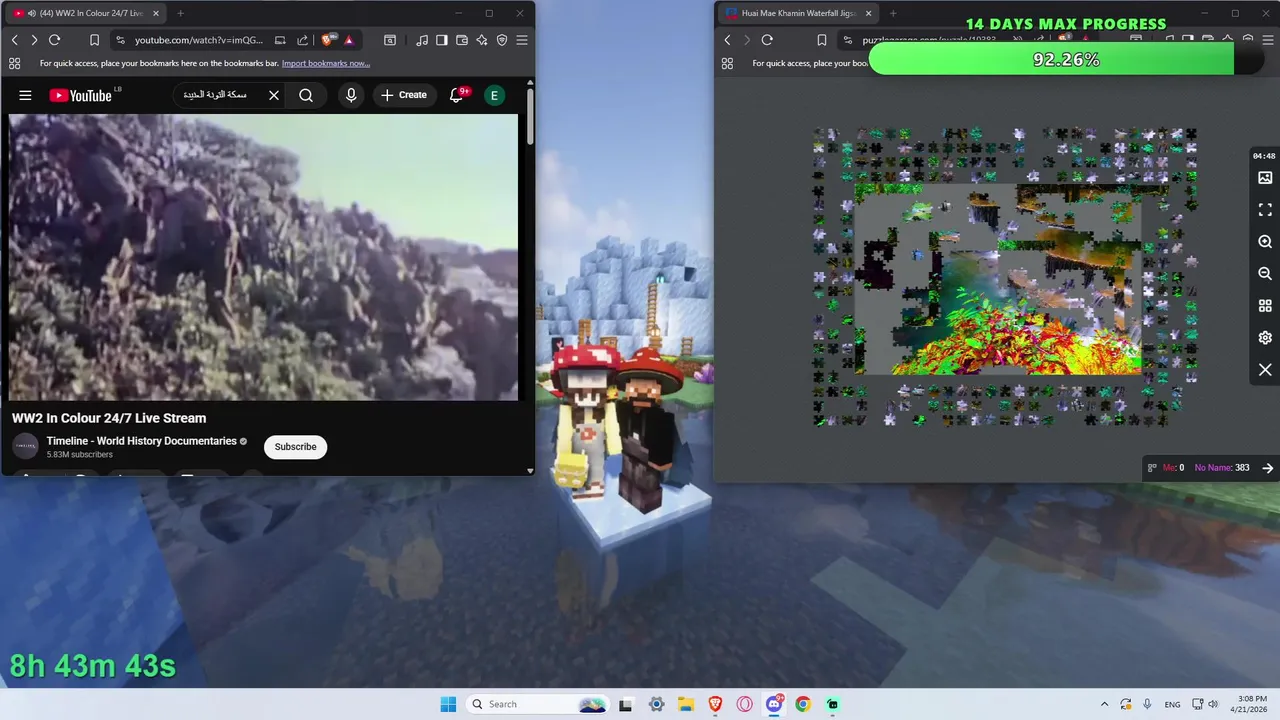
Task: Switch to Huai Mae Khamin Waterfall tab
Action: pyautogui.click(x=798, y=13)
